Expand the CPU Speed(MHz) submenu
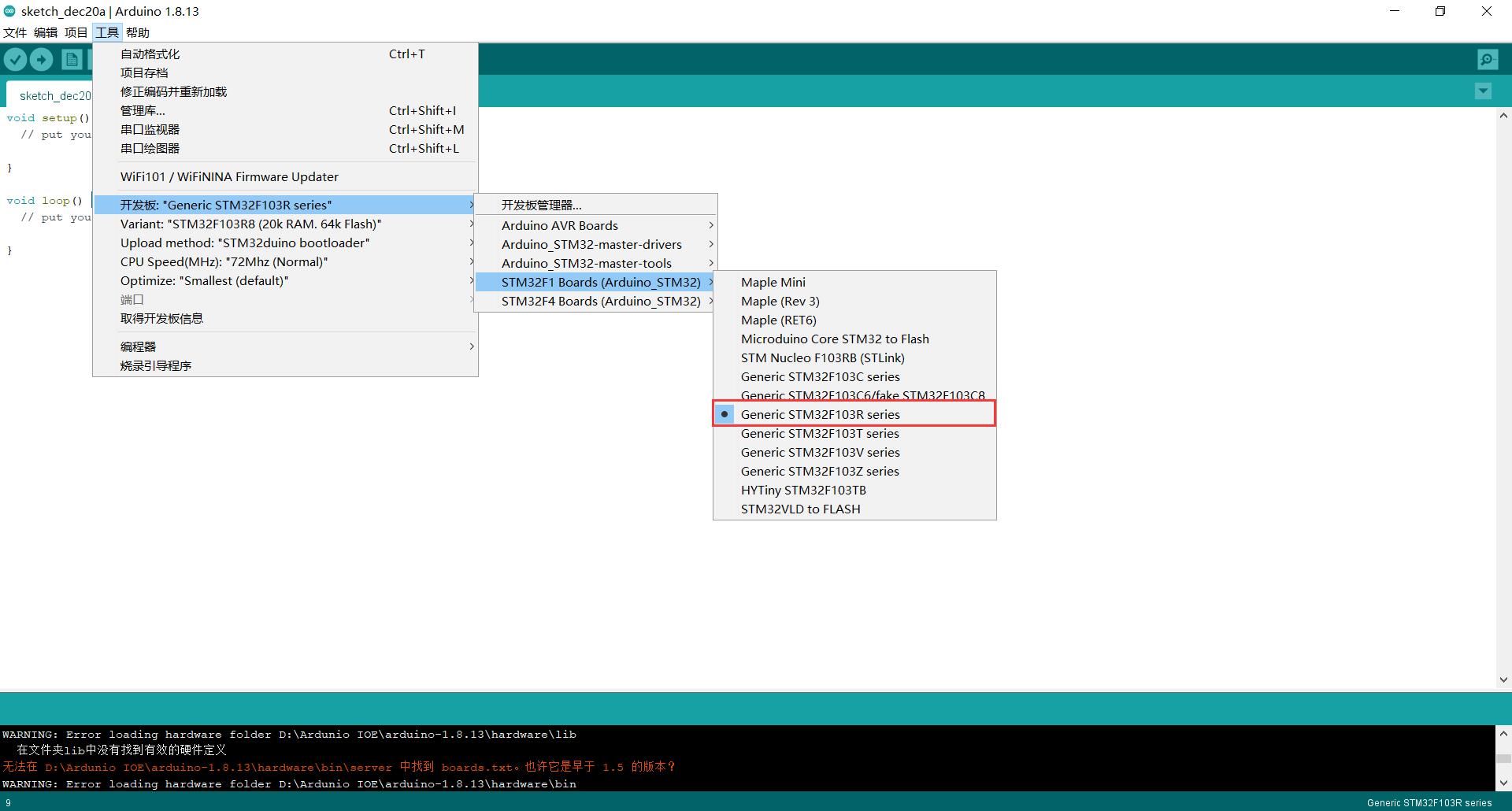This screenshot has width=1512, height=811. (285, 261)
